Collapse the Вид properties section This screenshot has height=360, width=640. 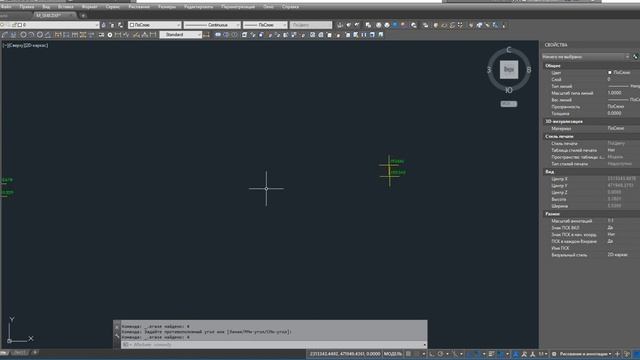pos(549,172)
